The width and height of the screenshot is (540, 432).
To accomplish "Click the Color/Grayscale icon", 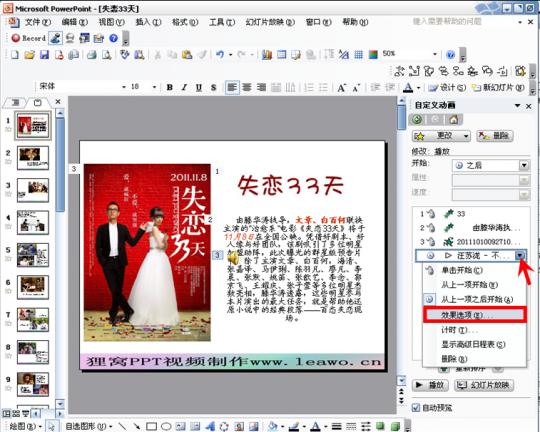I will (x=373, y=54).
